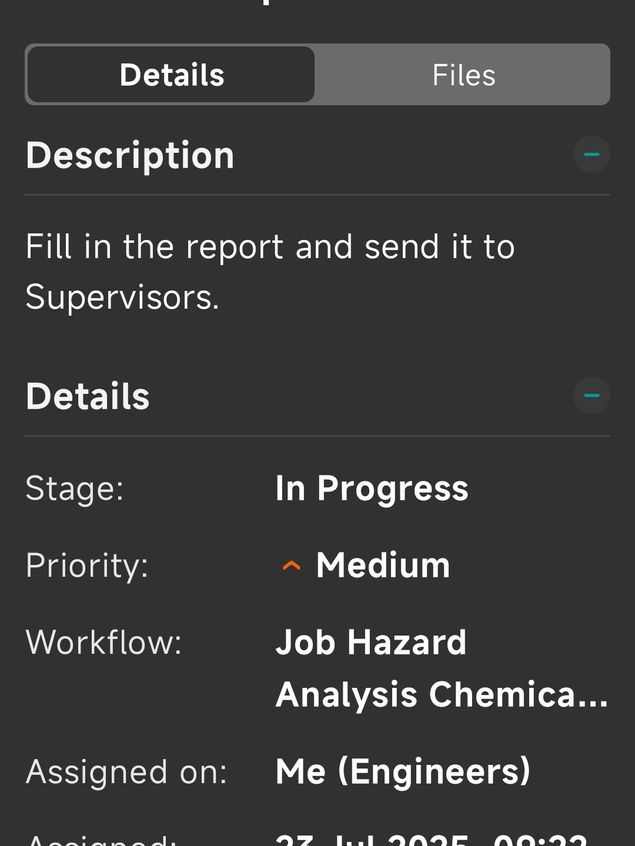Tap the Assigned on field label

tap(126, 772)
